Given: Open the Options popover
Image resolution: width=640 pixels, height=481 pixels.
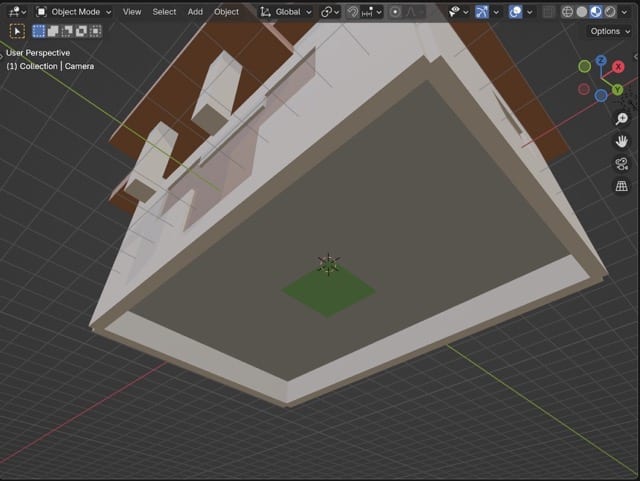Looking at the screenshot, I should point(610,31).
